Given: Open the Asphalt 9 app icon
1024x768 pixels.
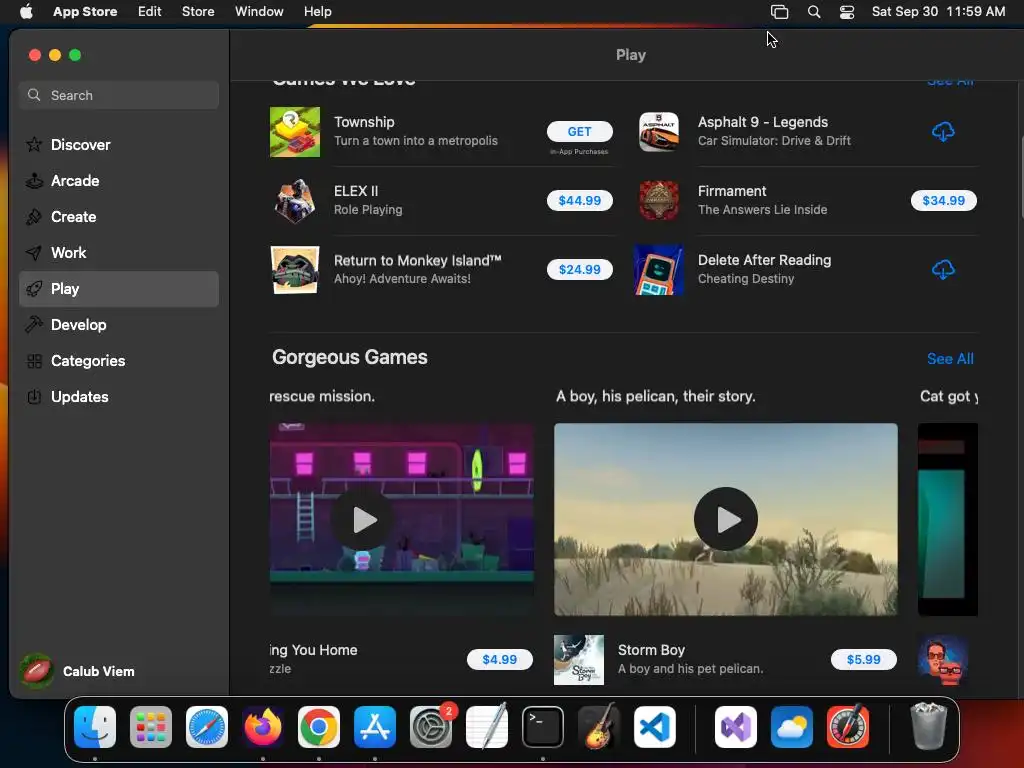Looking at the screenshot, I should [x=658, y=132].
